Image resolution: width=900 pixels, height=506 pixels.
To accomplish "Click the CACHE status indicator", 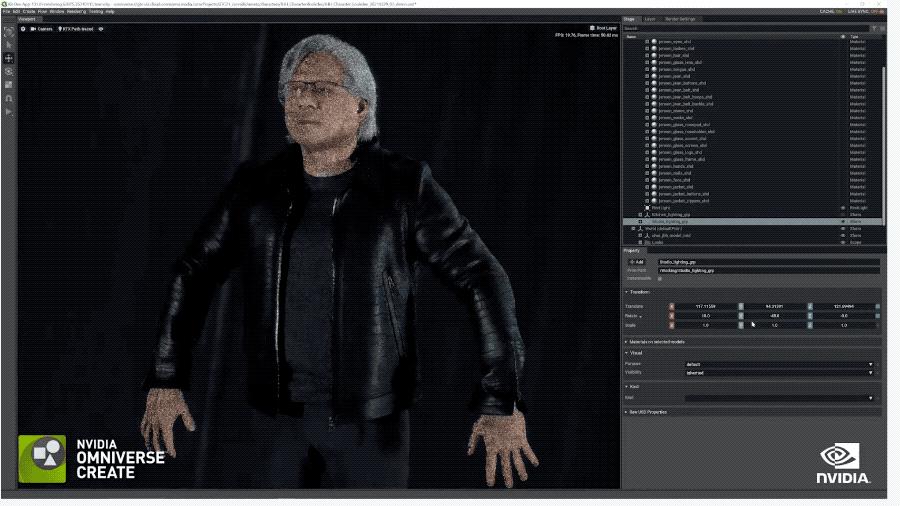I will pyautogui.click(x=831, y=11).
